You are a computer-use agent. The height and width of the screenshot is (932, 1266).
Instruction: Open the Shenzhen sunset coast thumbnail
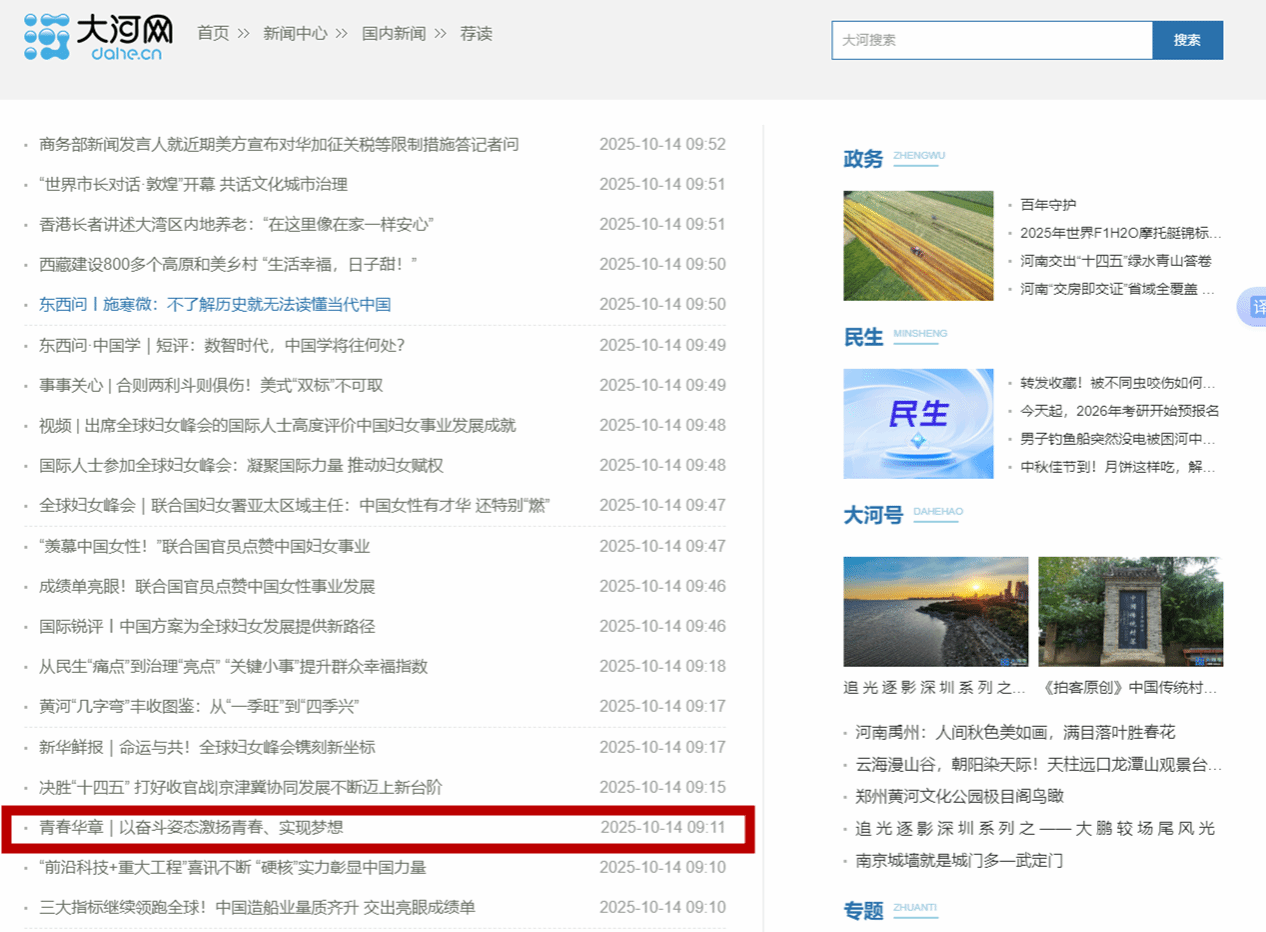click(x=935, y=611)
